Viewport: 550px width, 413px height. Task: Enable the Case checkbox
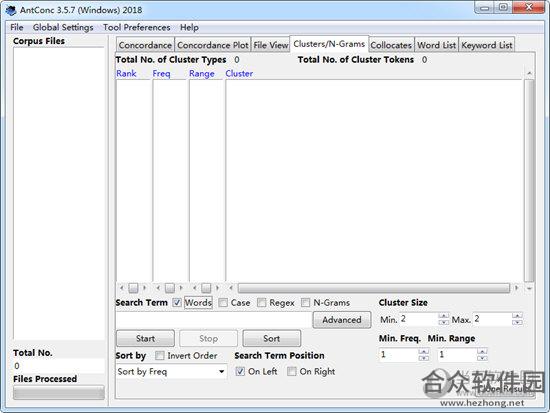pos(223,302)
